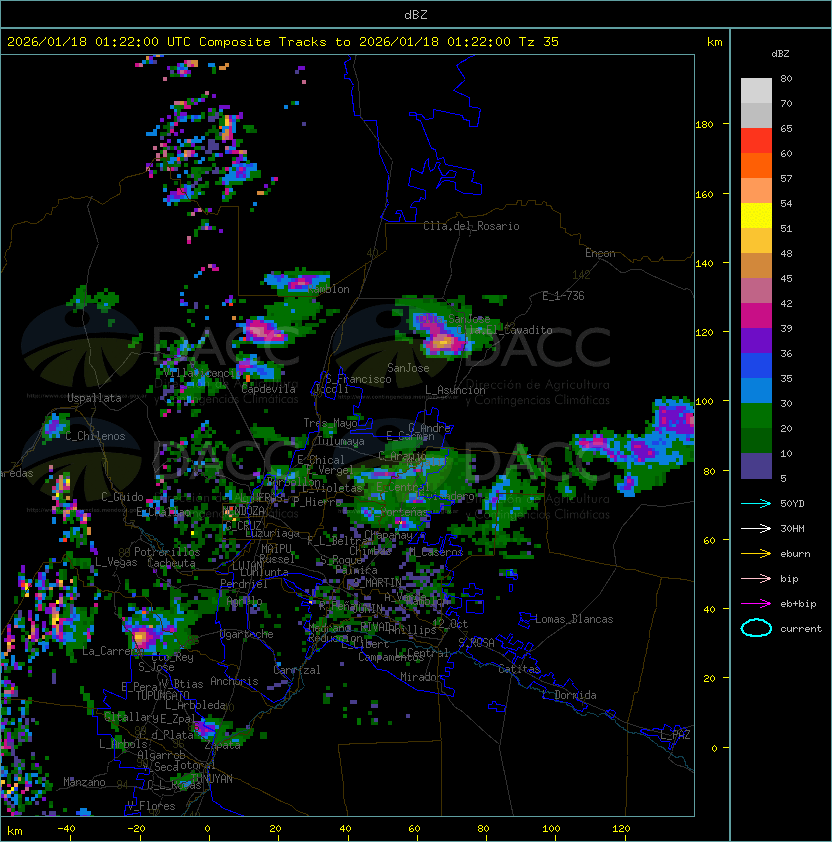
Task: Click the slate-purple bottom legend swatch
Action: [x=756, y=466]
